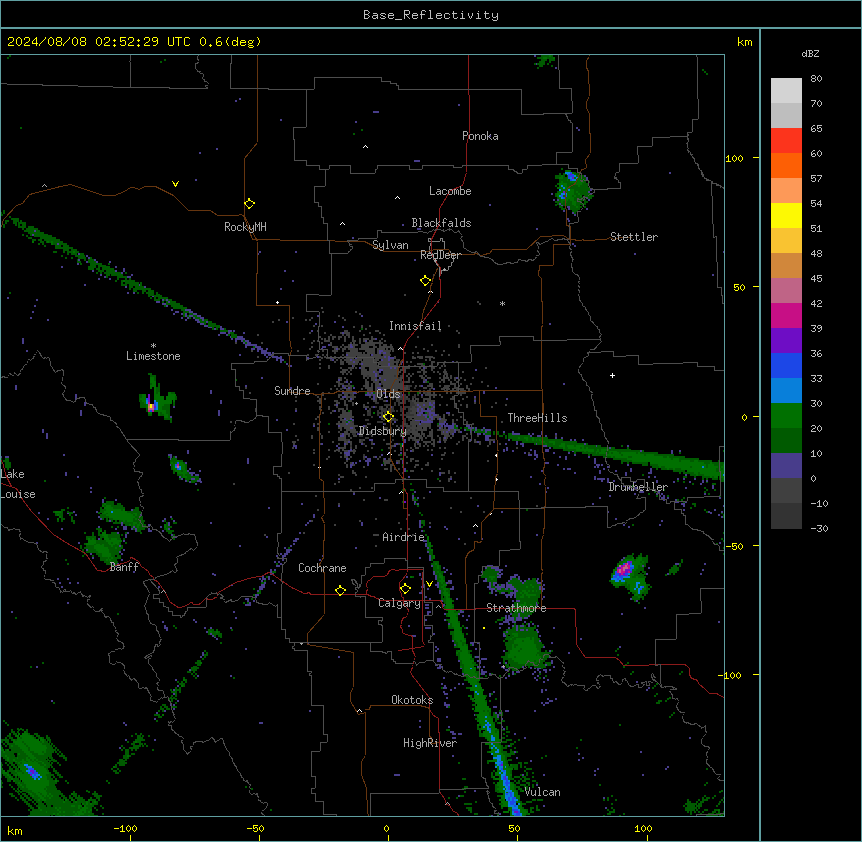Click the white plus marker north of Drumheller
This screenshot has width=862, height=842.
point(612,375)
